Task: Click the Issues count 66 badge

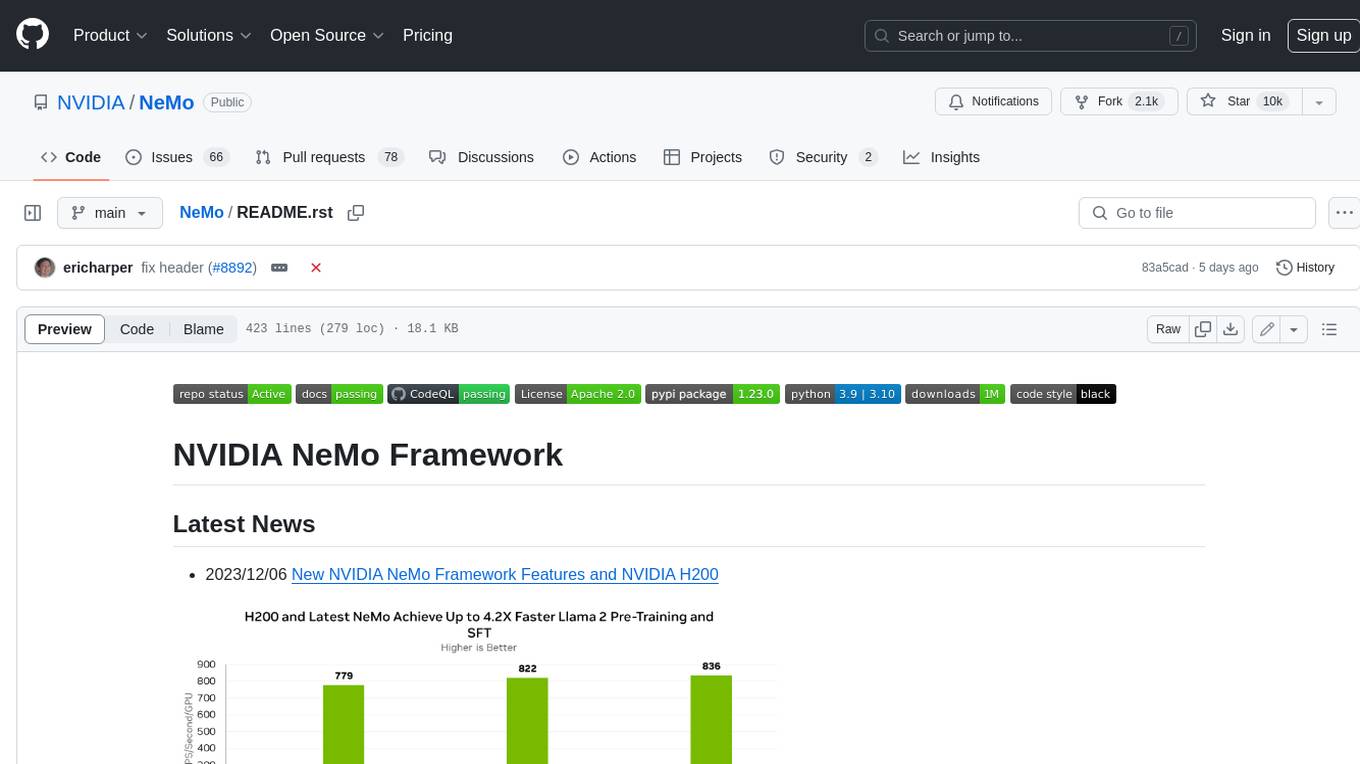Action: (215, 157)
